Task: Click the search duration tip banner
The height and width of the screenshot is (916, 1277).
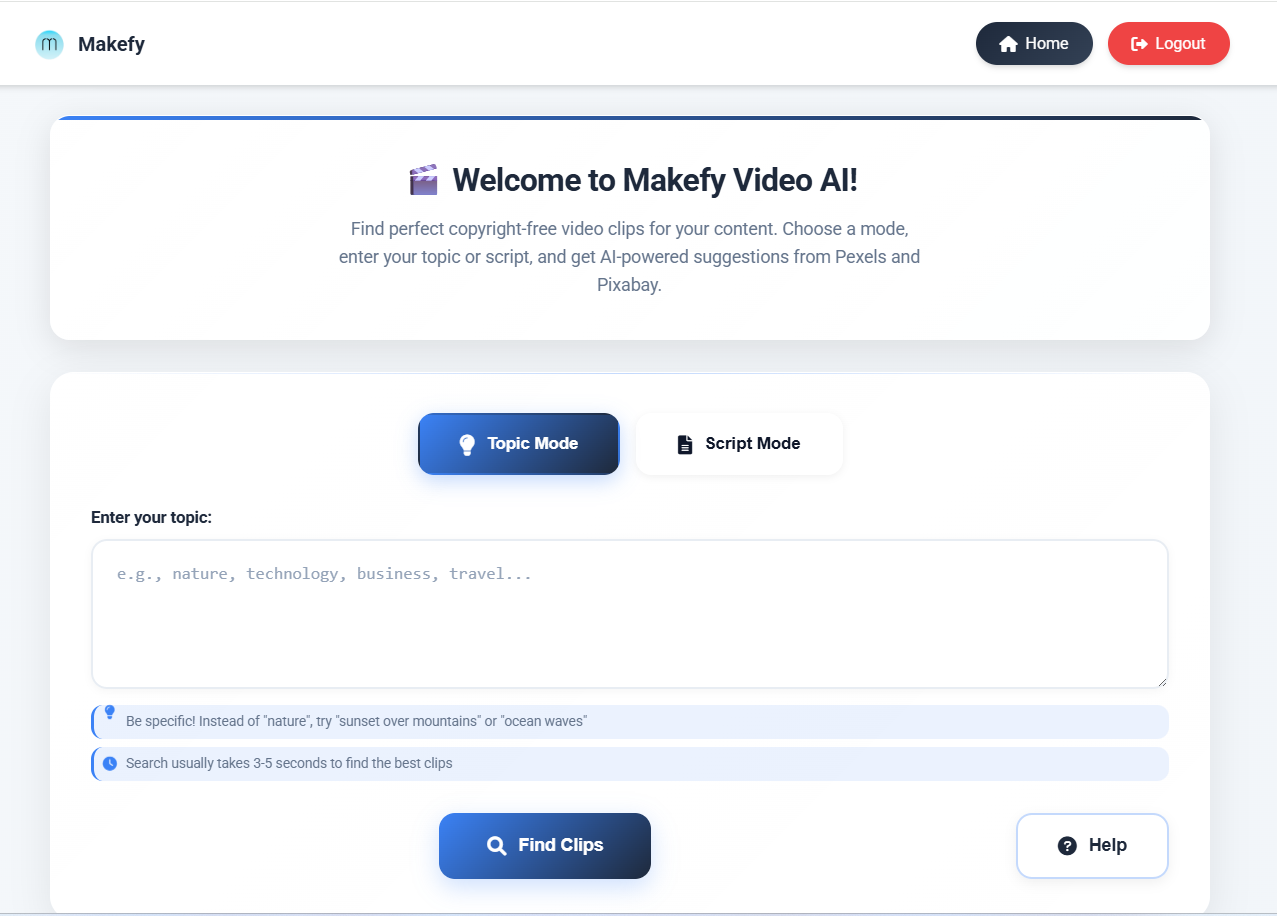Action: click(629, 763)
